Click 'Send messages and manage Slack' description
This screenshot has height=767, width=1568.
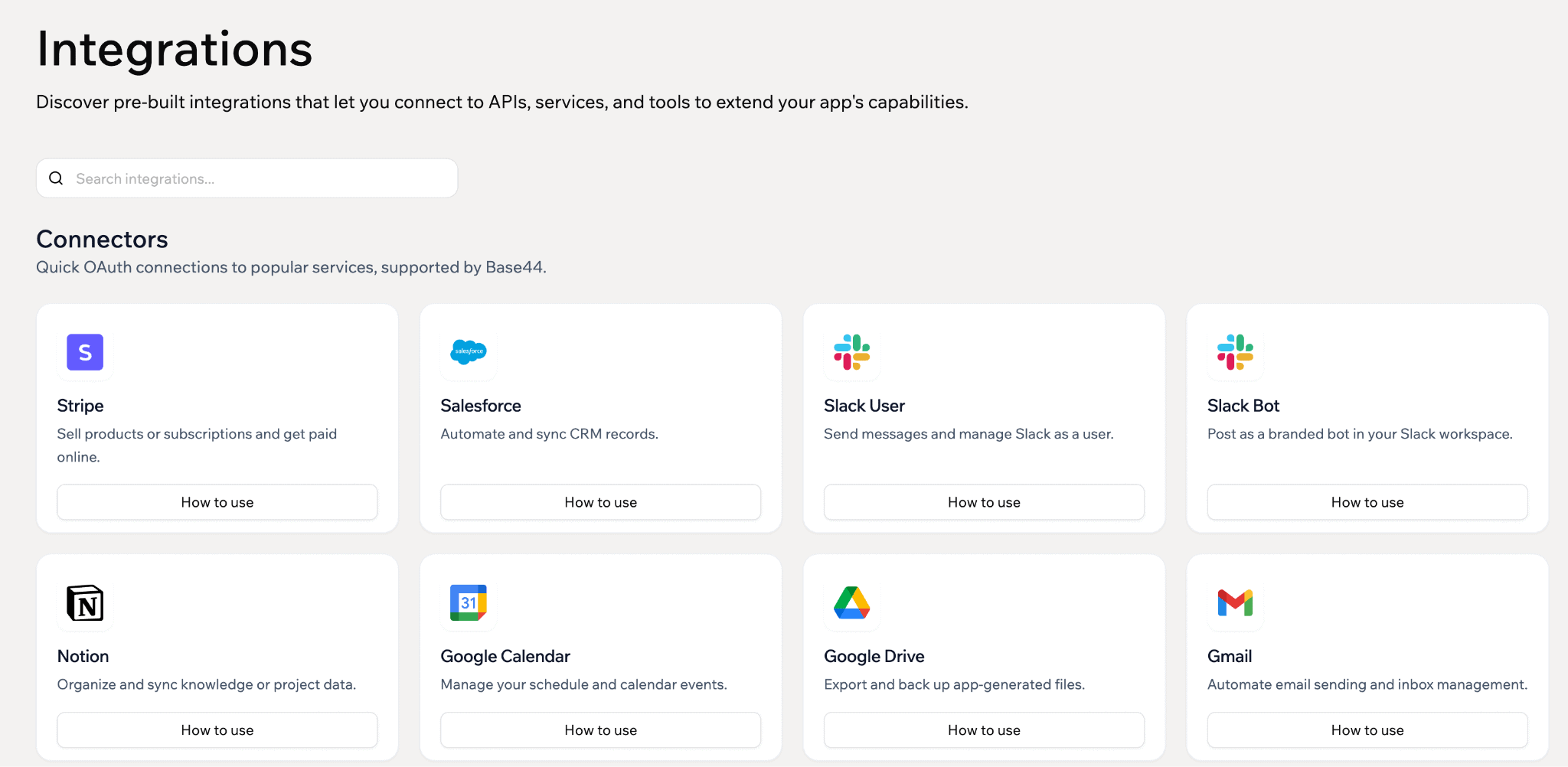click(x=969, y=434)
